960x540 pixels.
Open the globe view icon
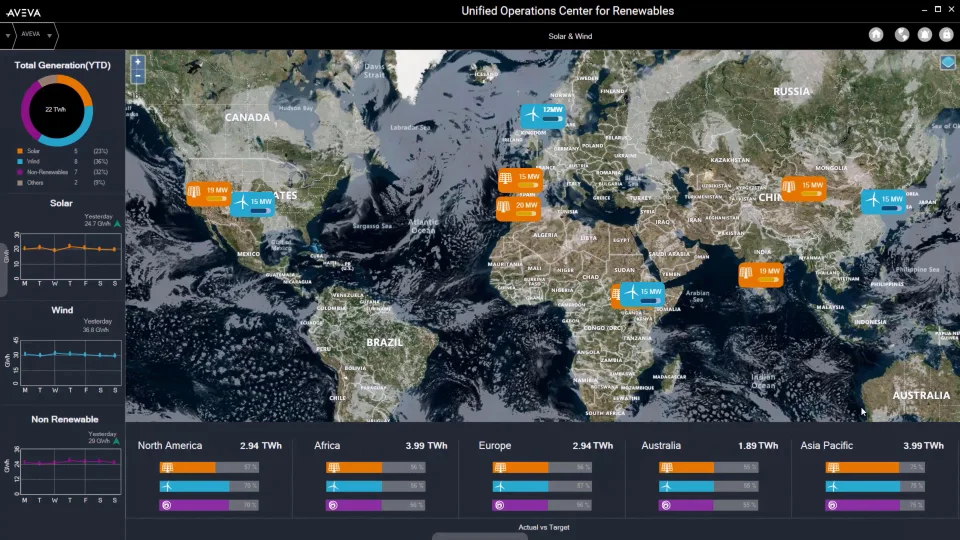point(901,34)
